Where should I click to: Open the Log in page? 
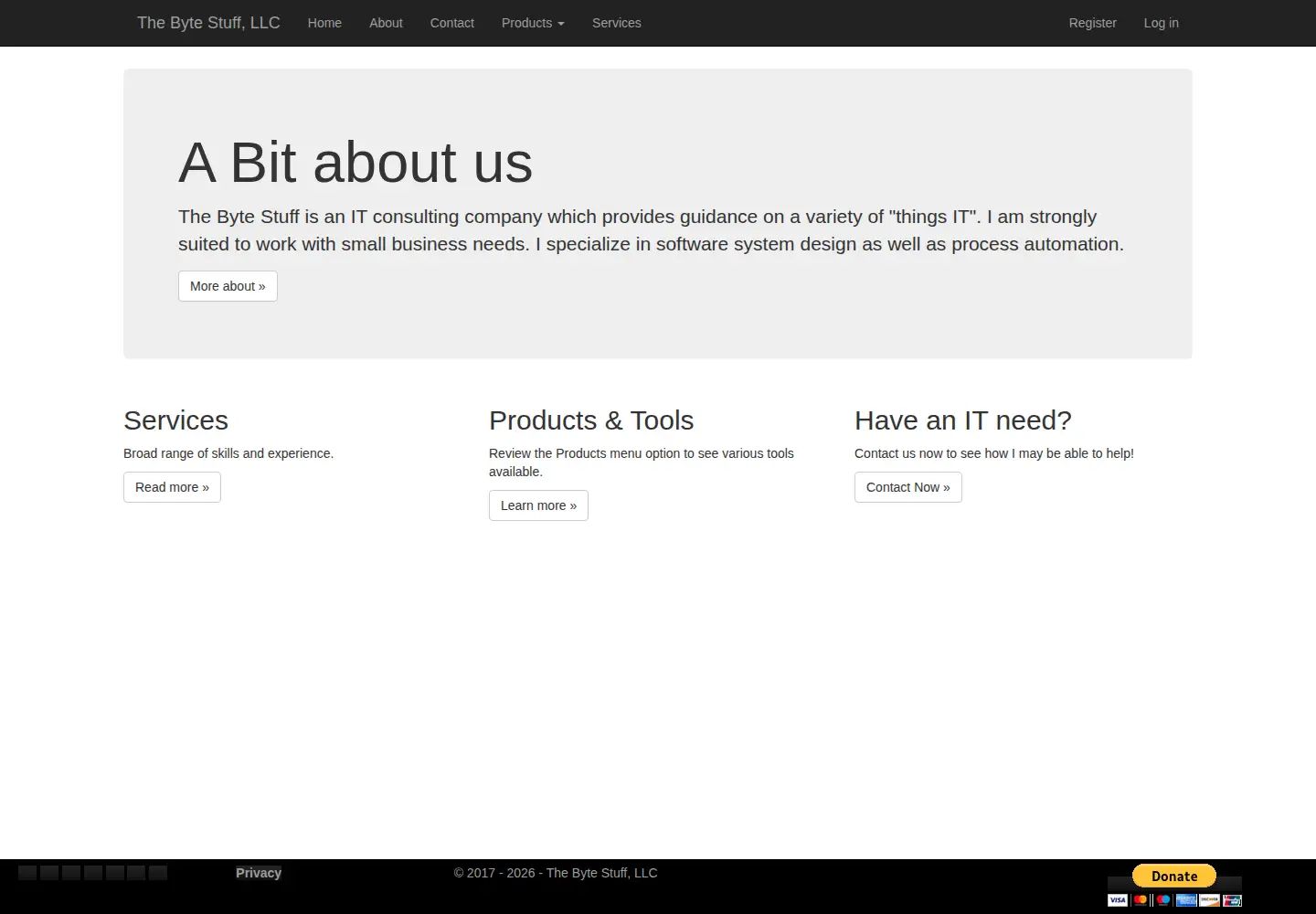1162,23
